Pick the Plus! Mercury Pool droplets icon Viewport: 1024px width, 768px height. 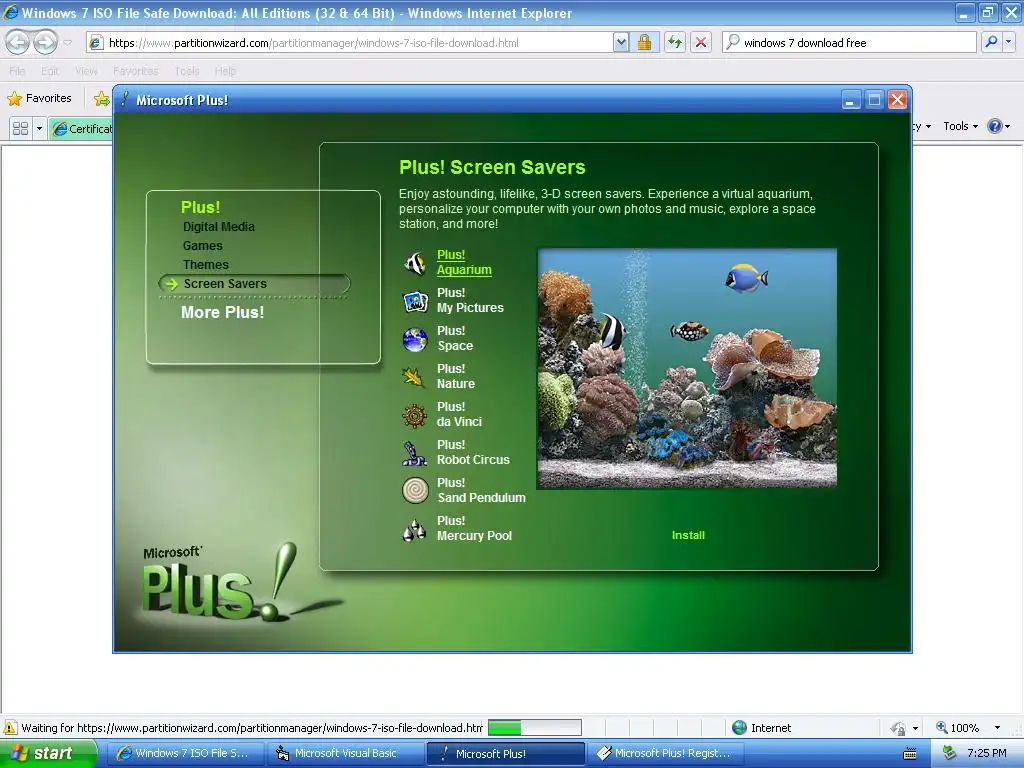(415, 529)
